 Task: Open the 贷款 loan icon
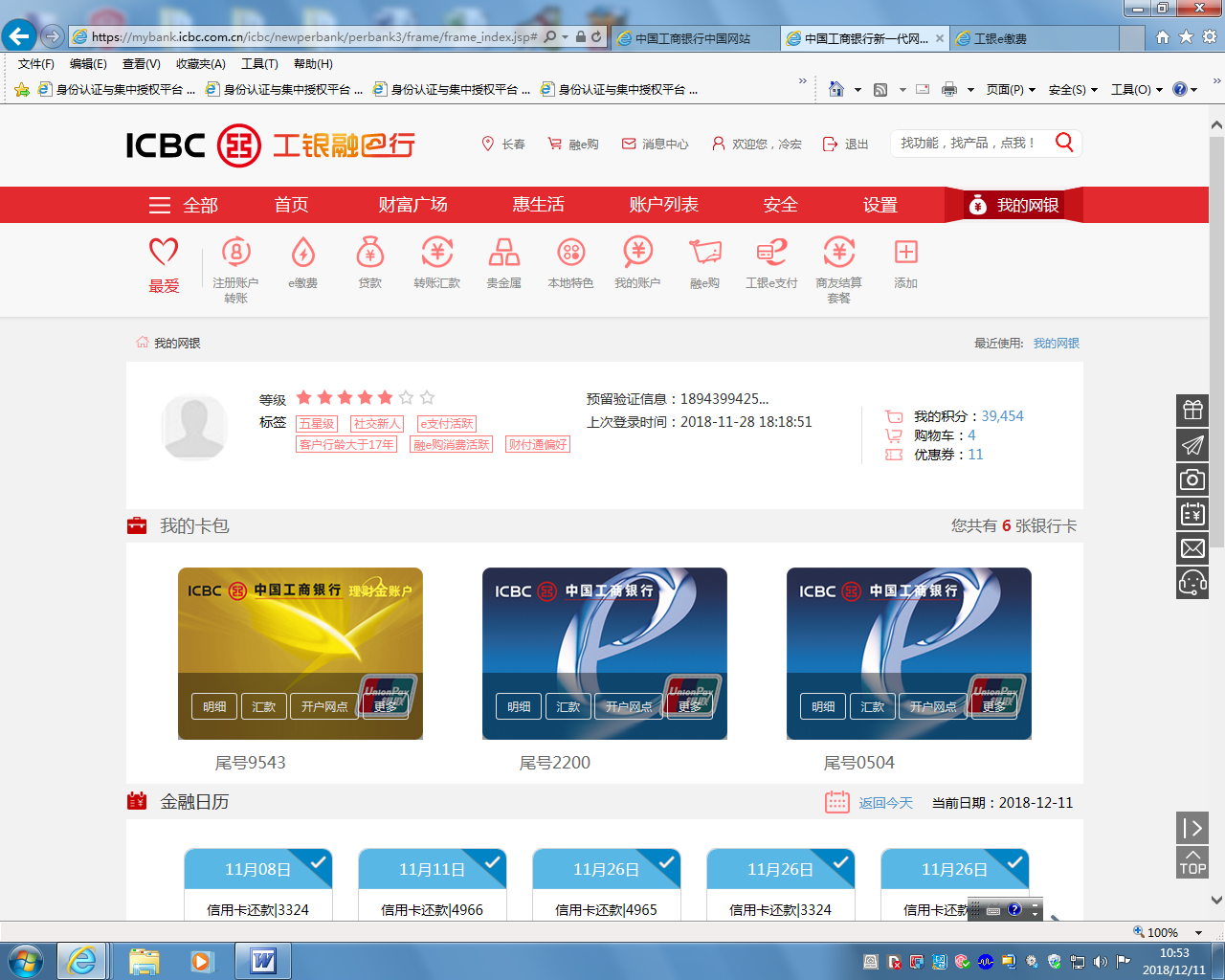[369, 253]
